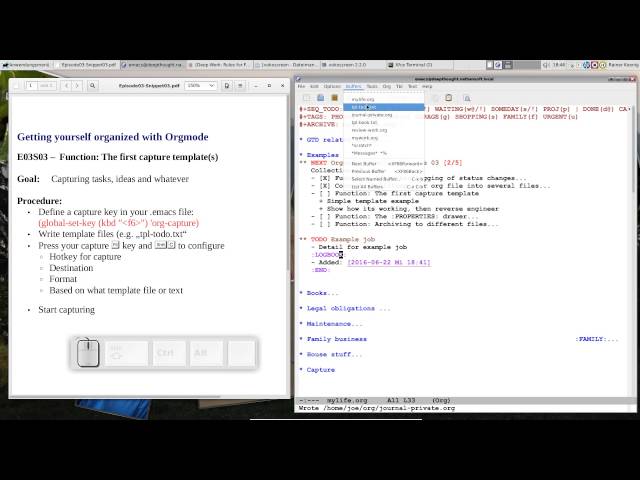Toggle checkbox for 'Function: The :PROPERTIES: drawer'
Viewport: 640px width, 480px height.
point(325,216)
